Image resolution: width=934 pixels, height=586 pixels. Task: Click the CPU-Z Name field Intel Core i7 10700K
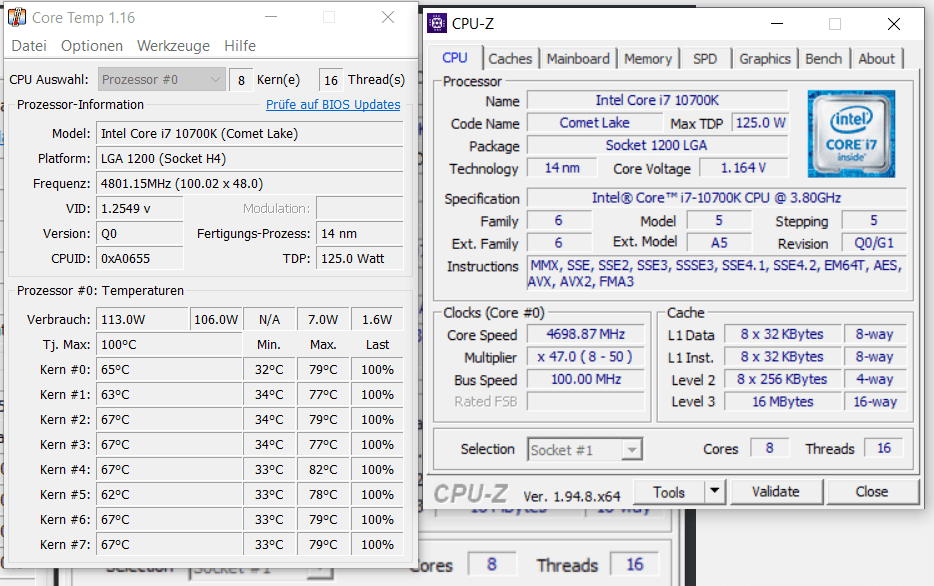(658, 100)
